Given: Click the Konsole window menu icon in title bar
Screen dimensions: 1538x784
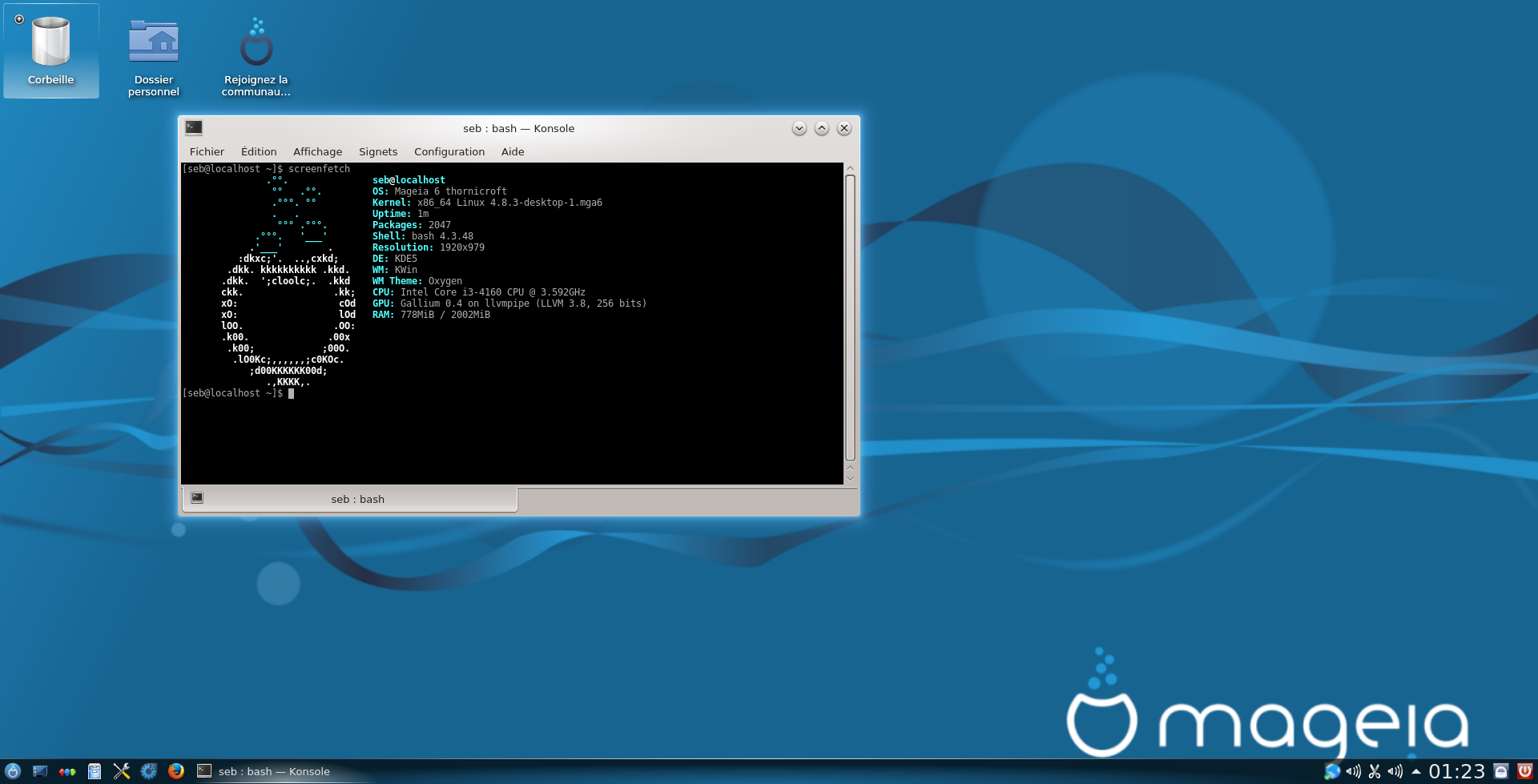Looking at the screenshot, I should coord(194,127).
